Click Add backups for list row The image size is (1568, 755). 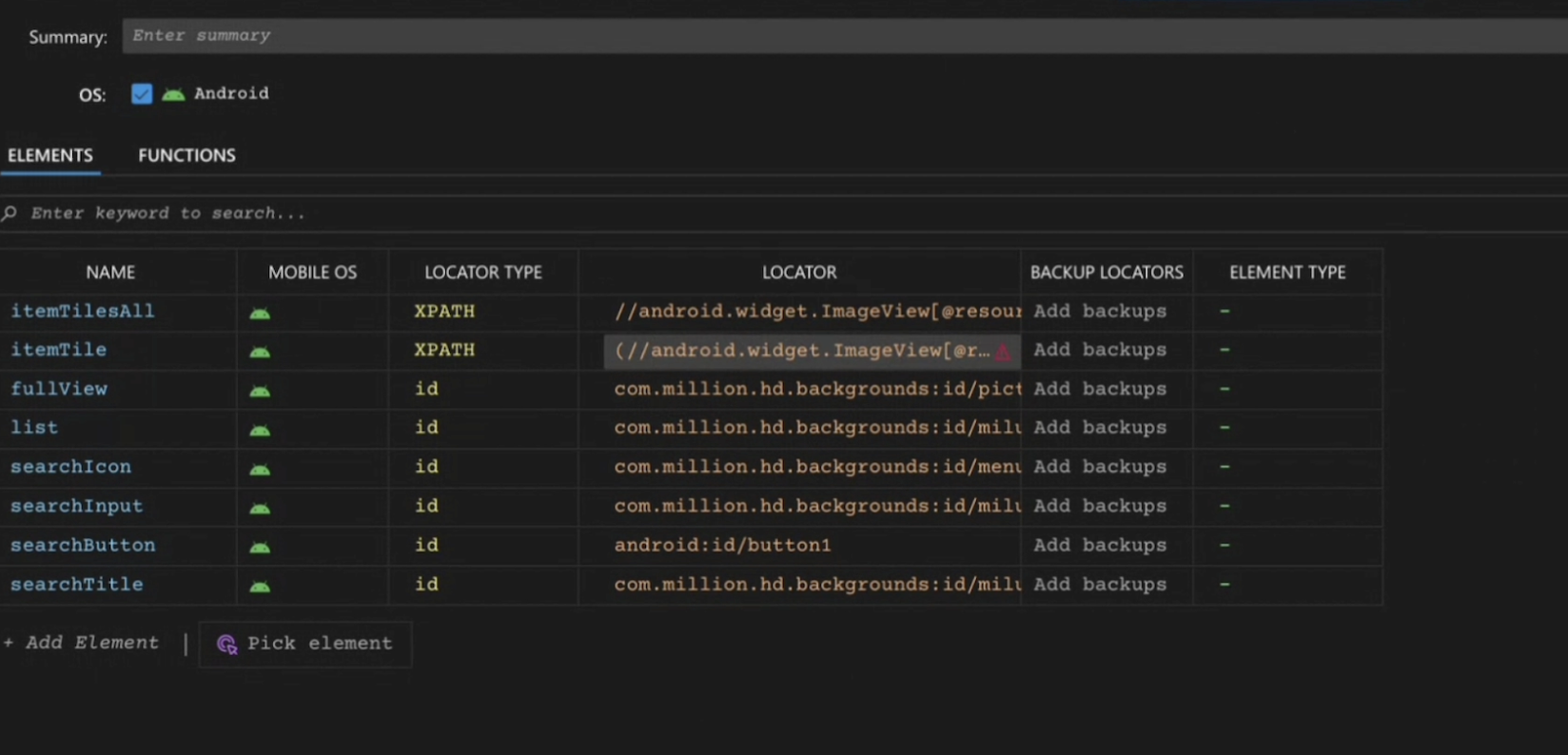[x=1100, y=428]
